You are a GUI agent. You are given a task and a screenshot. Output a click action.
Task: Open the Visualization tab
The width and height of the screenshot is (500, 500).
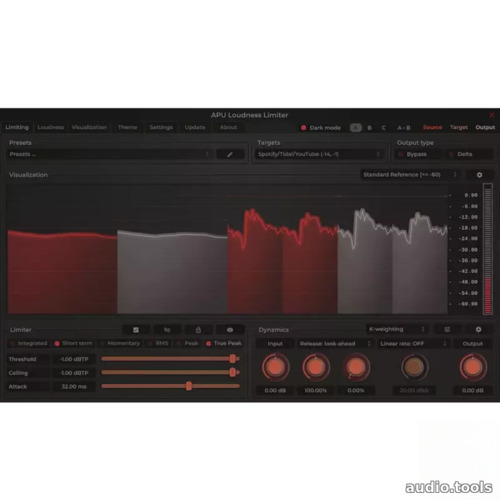[x=89, y=127]
